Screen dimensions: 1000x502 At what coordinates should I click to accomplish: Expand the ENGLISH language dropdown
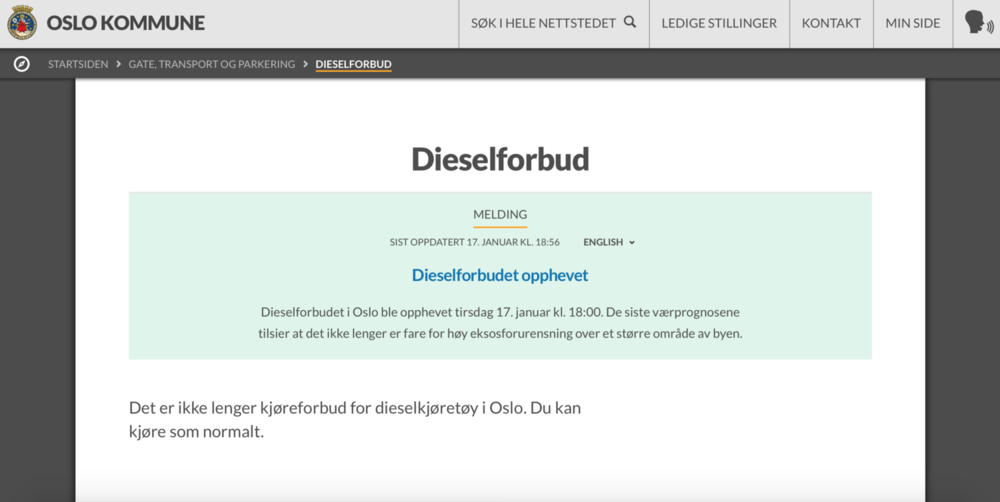point(609,242)
